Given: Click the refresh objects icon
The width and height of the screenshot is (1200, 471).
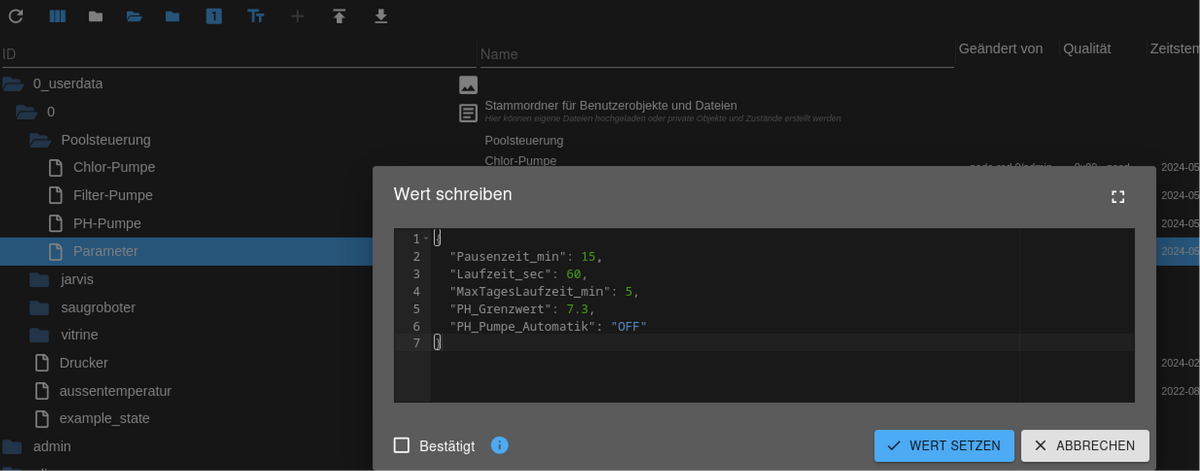Looking at the screenshot, I should 15,16.
